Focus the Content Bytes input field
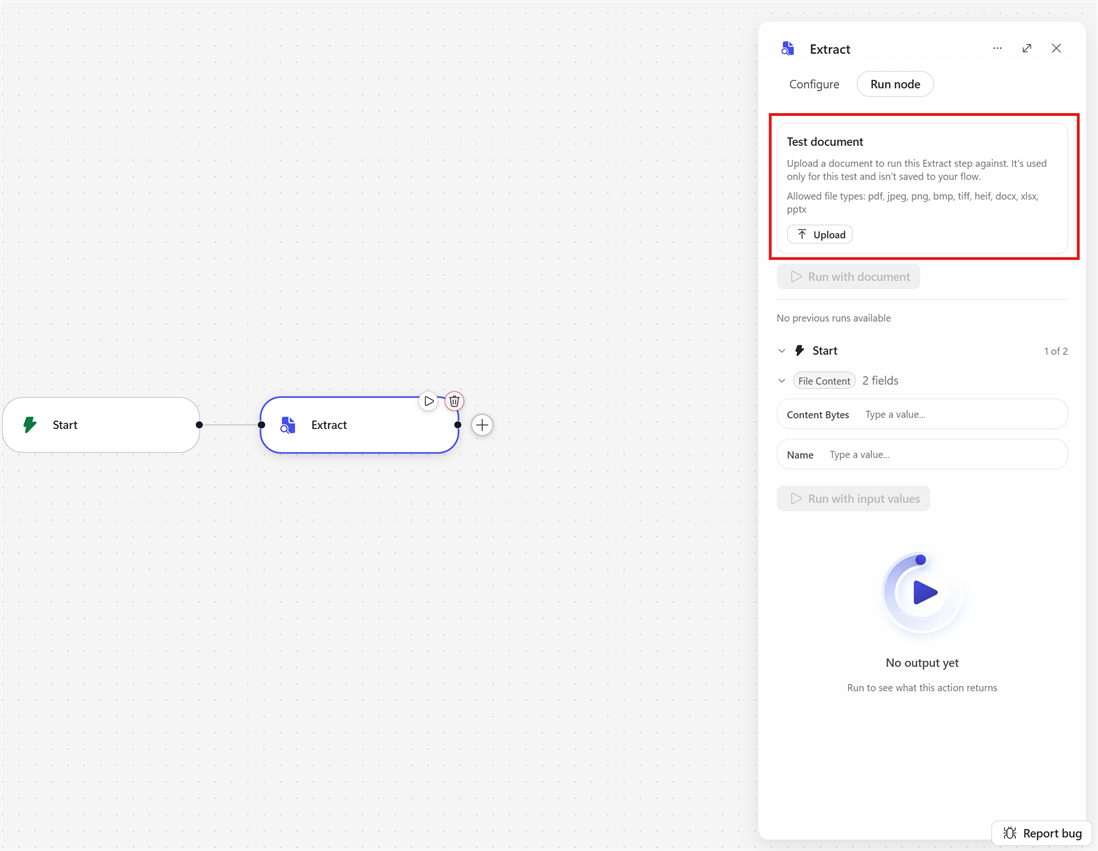Viewport: 1098px width, 851px height. [922, 415]
